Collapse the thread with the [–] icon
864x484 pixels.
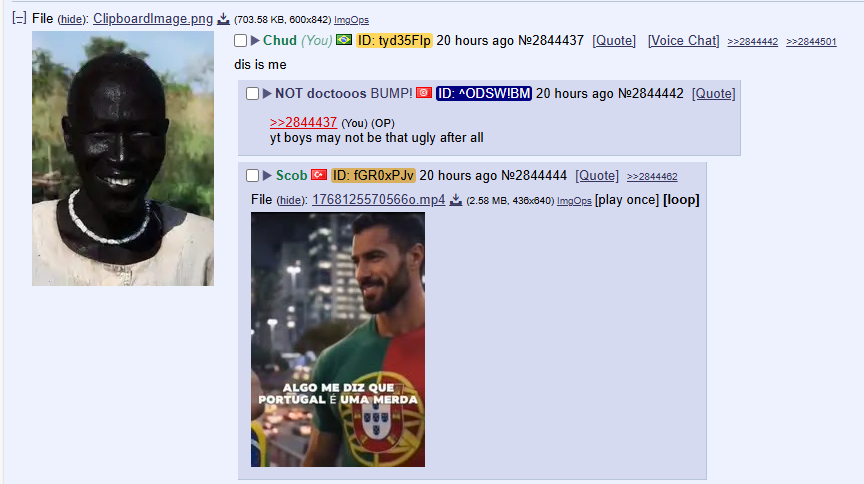(19, 18)
